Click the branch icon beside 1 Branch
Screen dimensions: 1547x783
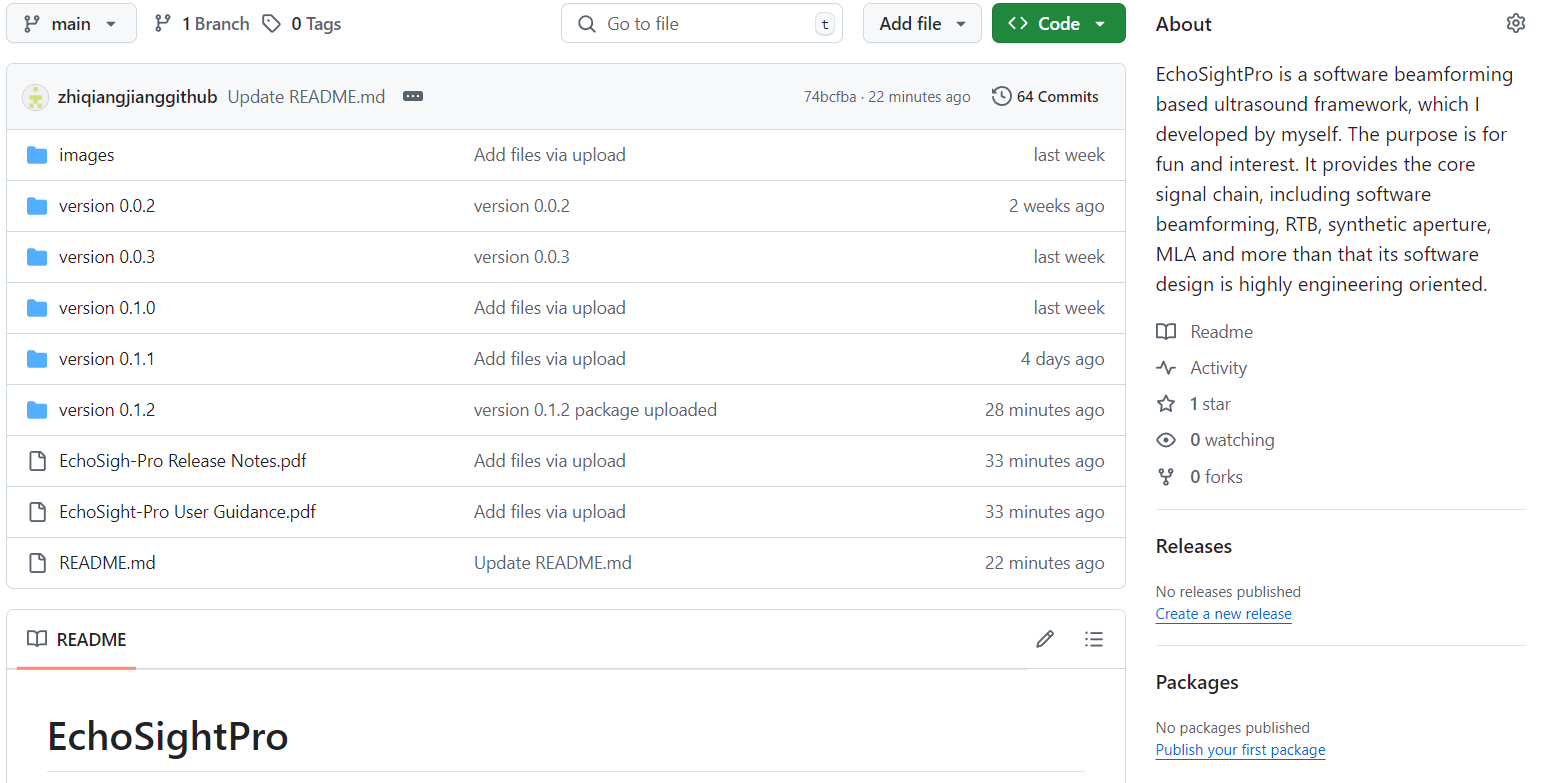163,23
